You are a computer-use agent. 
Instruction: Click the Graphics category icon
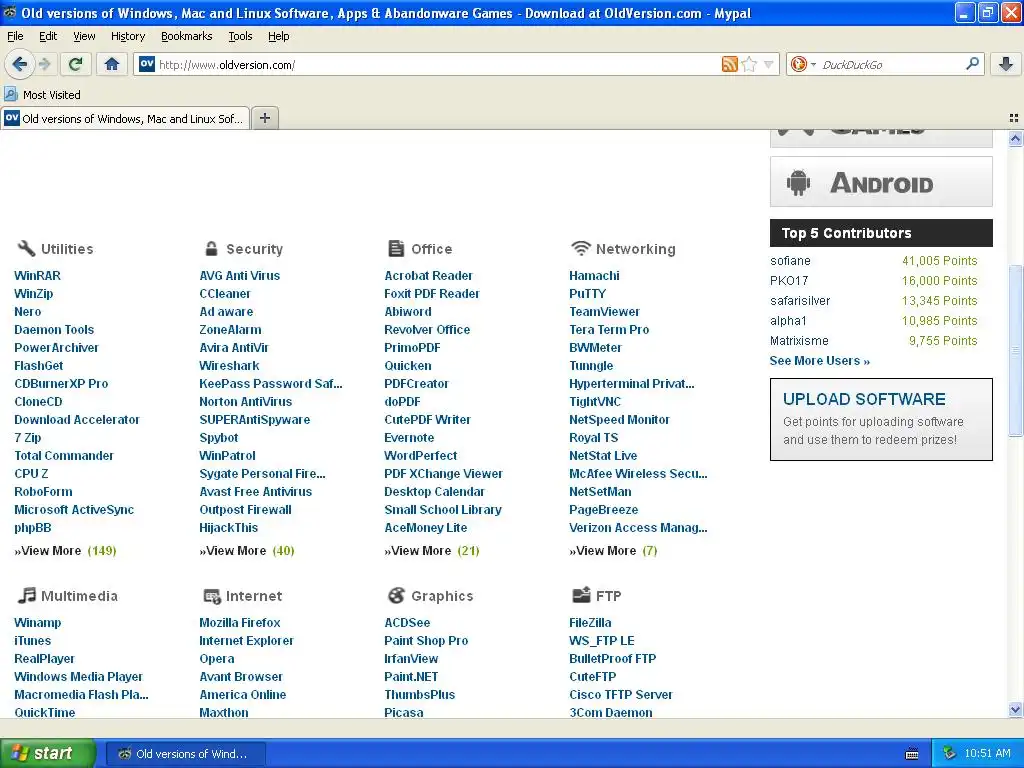pyautogui.click(x=396, y=595)
